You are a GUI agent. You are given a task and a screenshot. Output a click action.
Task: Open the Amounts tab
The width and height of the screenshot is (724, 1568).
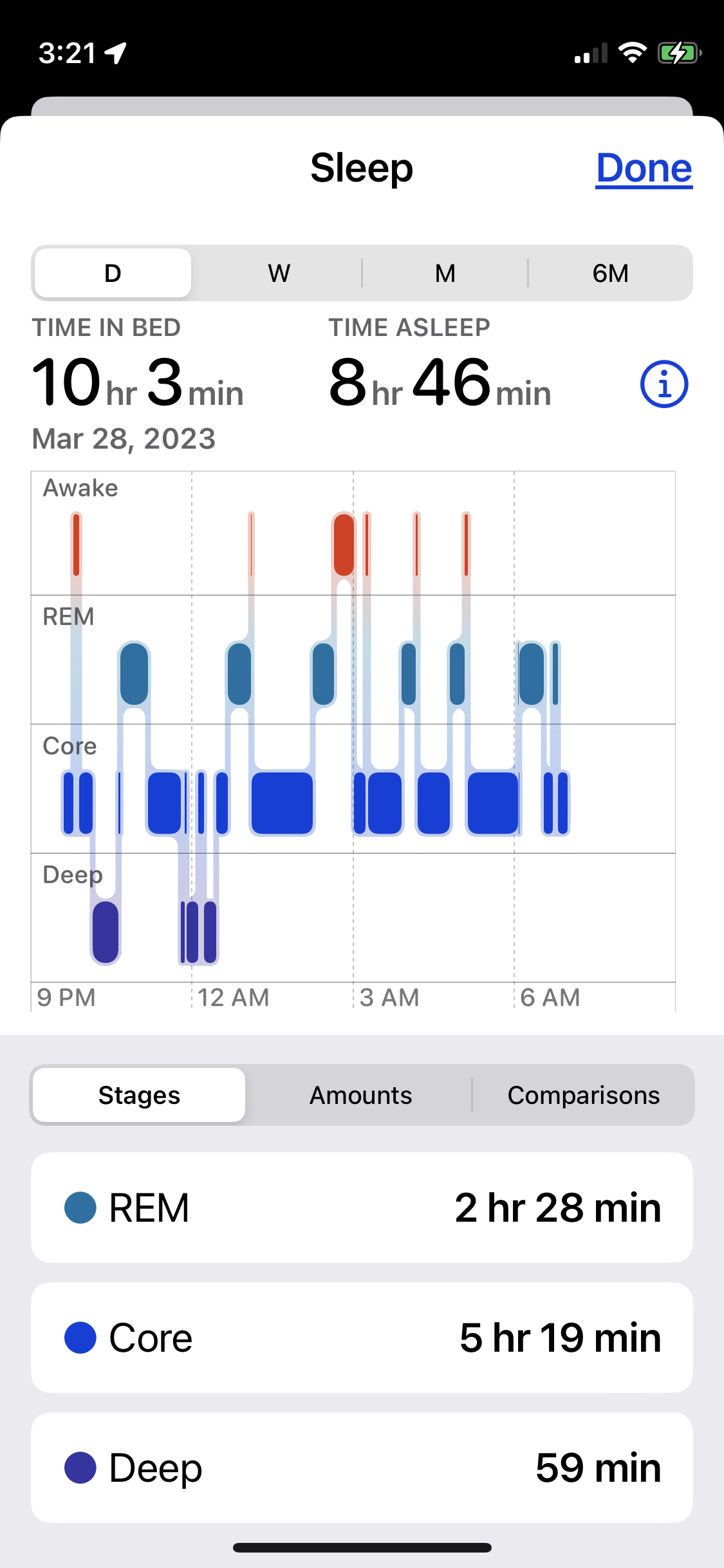pos(360,1095)
